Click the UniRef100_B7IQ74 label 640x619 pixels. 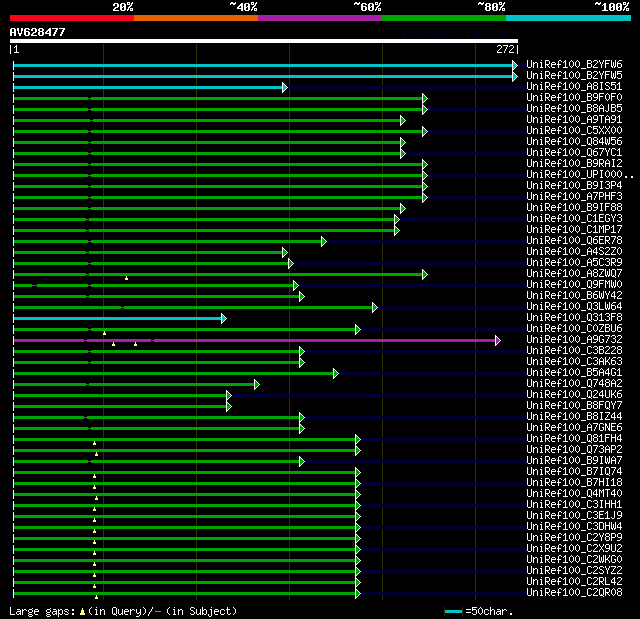(574, 471)
